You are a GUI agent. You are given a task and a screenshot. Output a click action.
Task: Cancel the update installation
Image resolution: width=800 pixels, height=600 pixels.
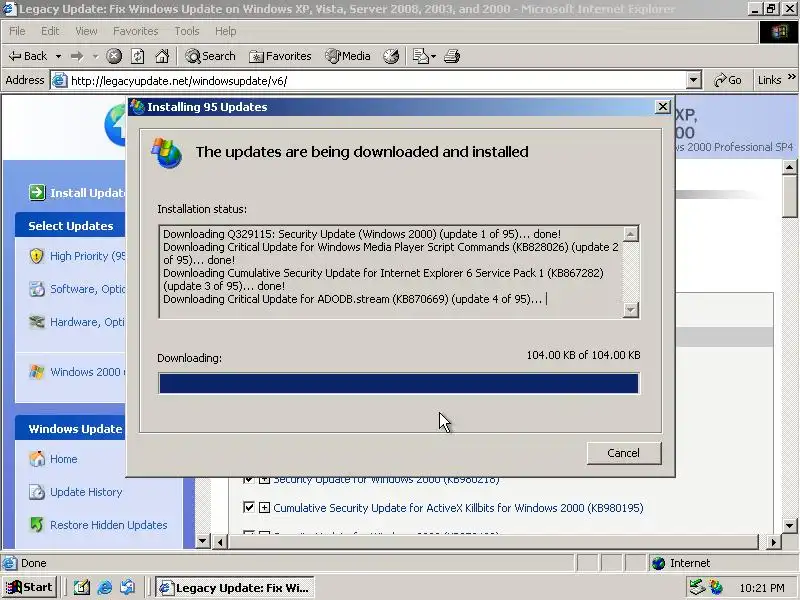[623, 453]
